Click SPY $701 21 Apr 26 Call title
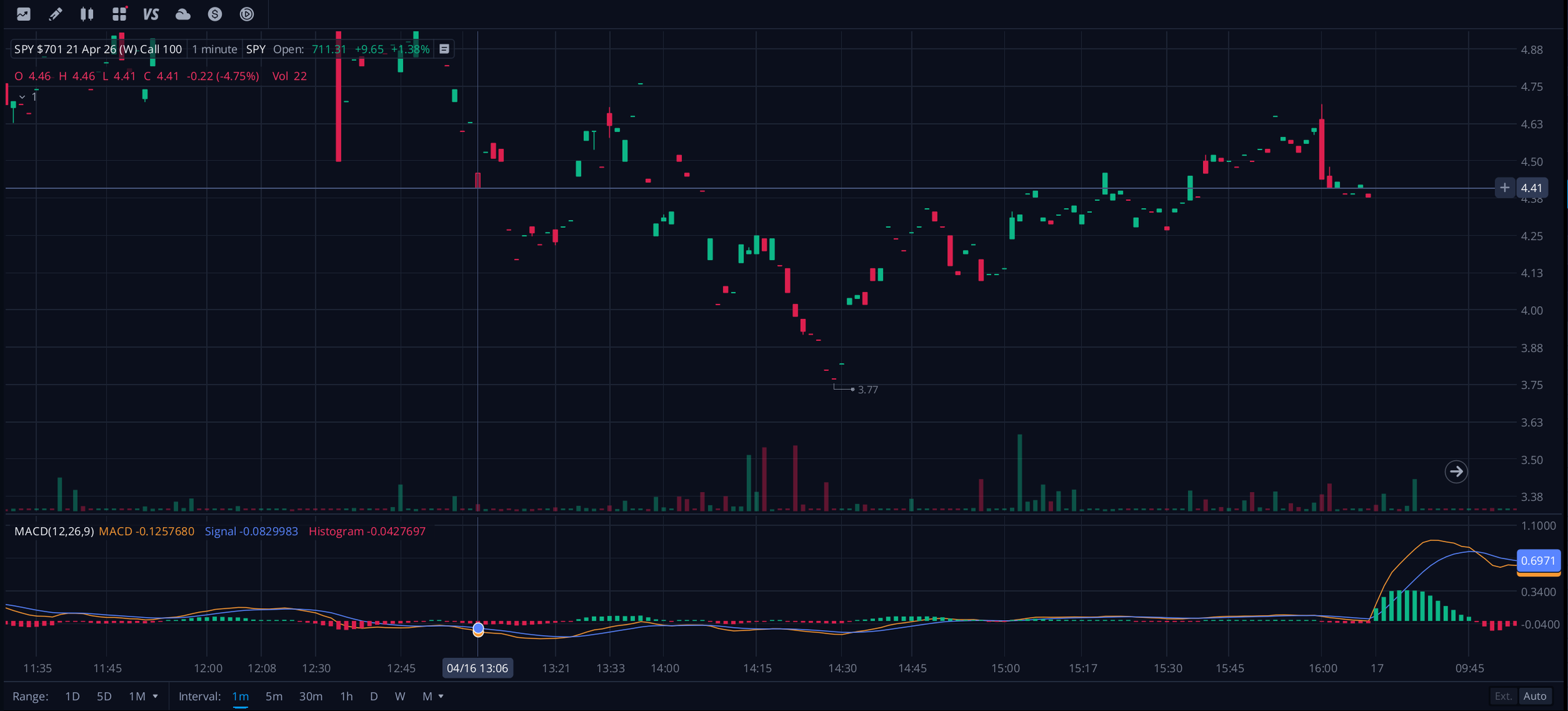 (x=98, y=49)
